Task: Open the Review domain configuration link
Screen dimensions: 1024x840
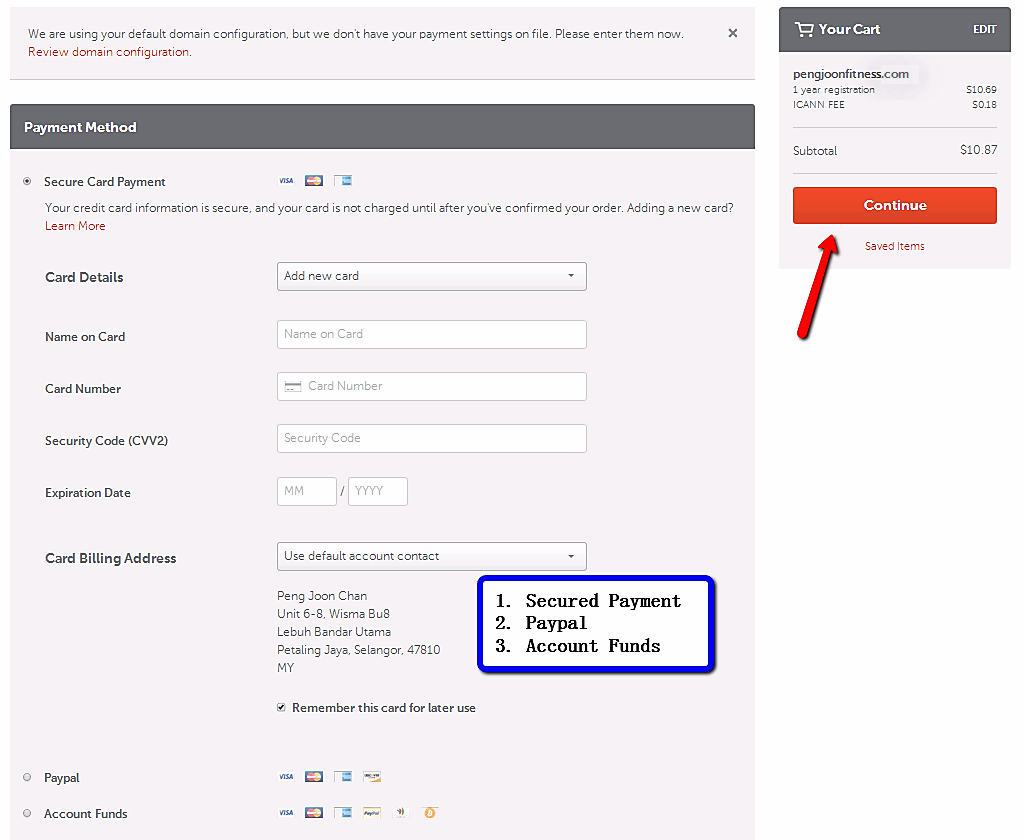Action: coord(109,52)
